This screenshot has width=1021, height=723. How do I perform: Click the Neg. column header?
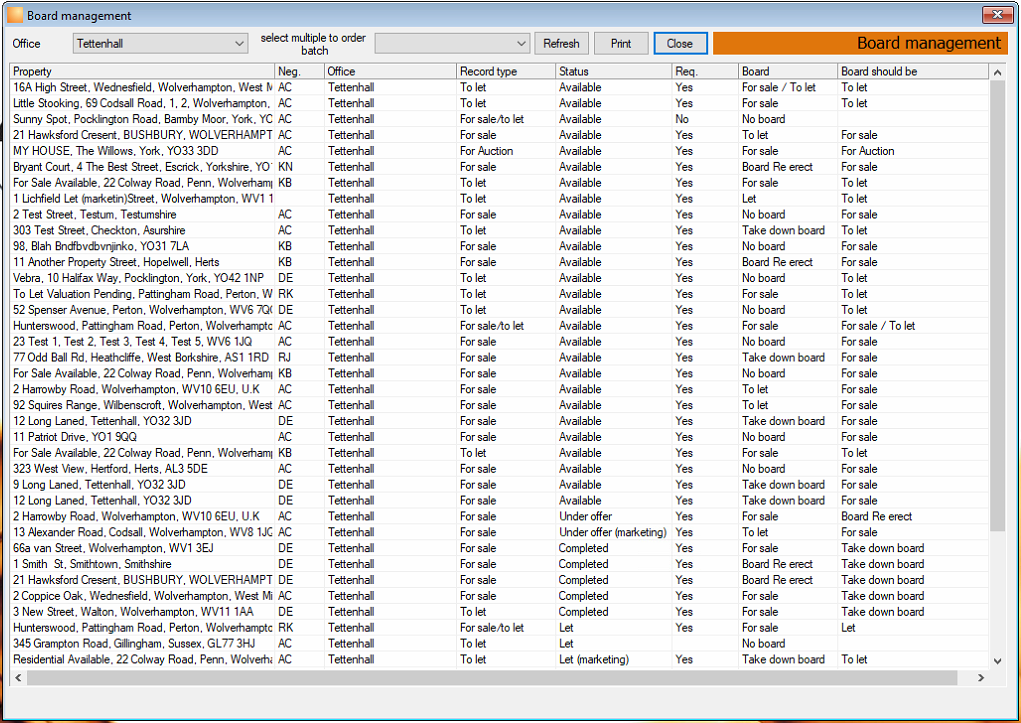point(300,71)
